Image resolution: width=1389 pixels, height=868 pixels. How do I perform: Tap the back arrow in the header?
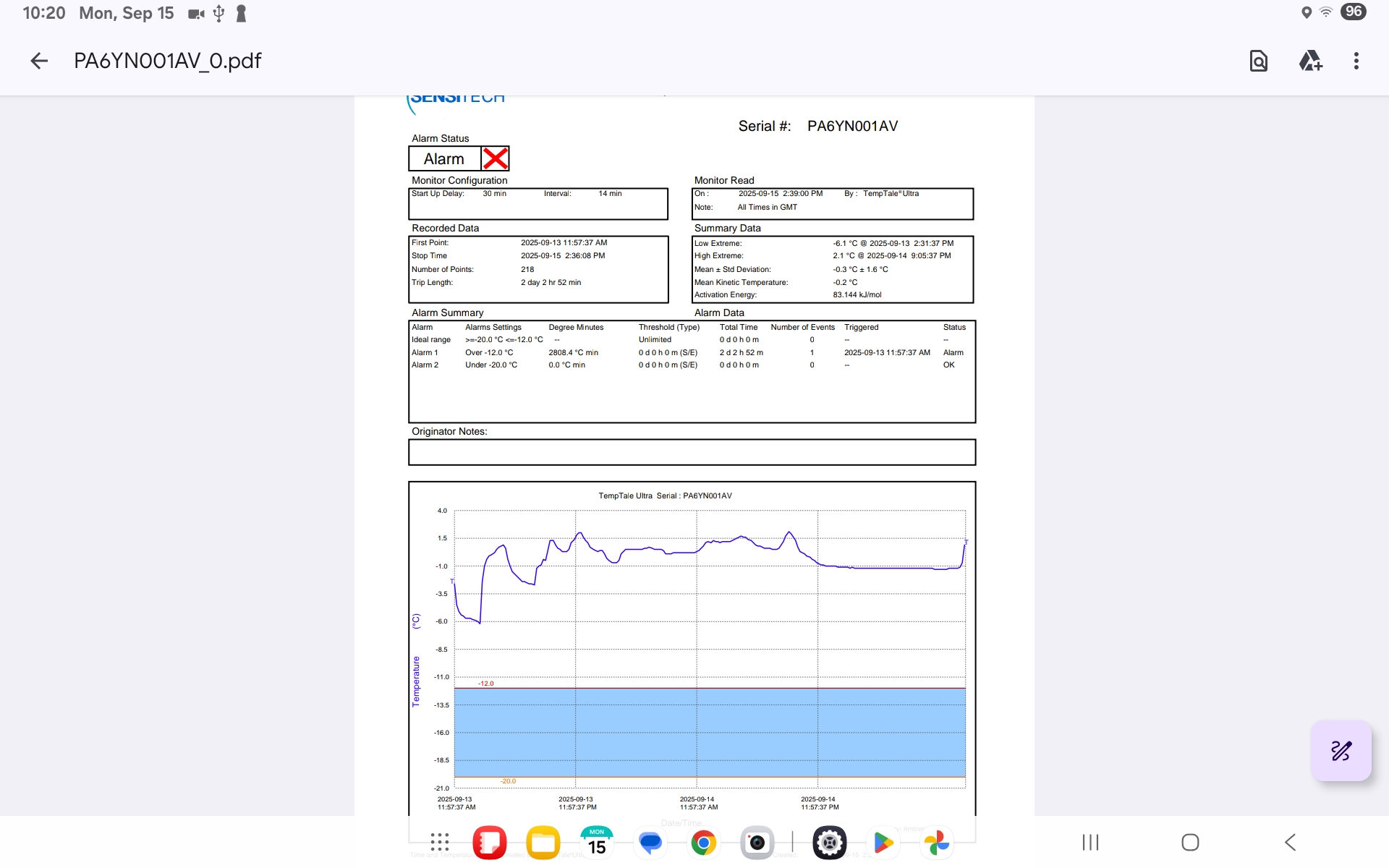(x=39, y=61)
